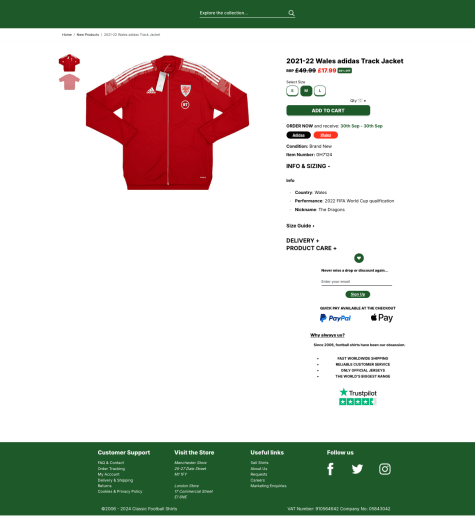Open the Twitter bird icon
This screenshot has height=525, width=475.
(x=357, y=469)
